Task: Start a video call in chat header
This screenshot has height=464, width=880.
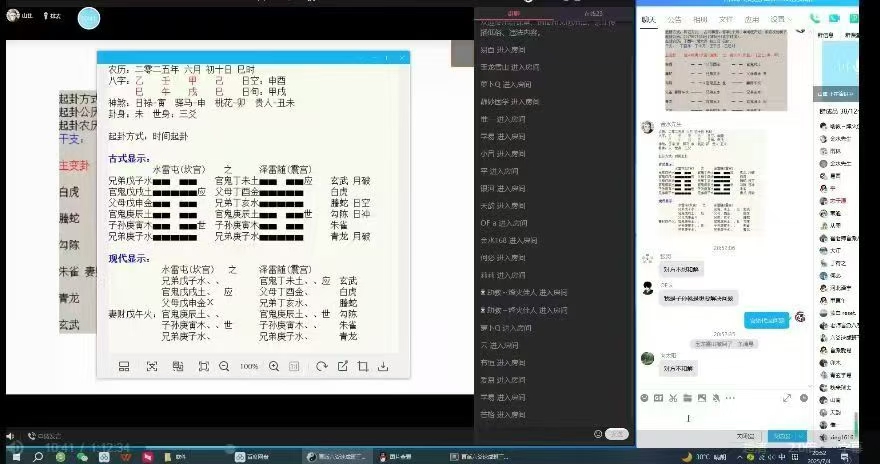Action: [836, 18]
